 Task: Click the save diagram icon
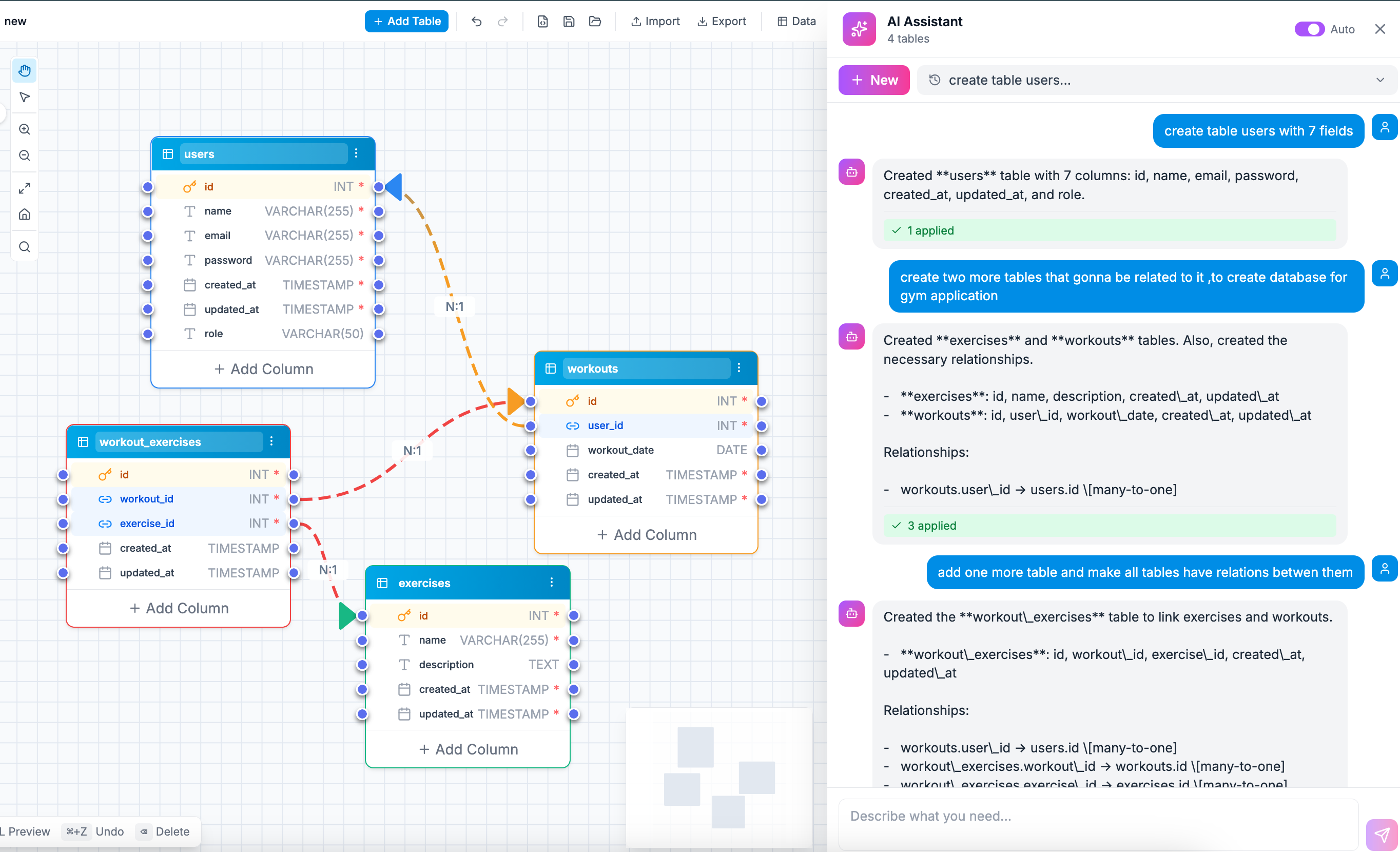[x=569, y=22]
